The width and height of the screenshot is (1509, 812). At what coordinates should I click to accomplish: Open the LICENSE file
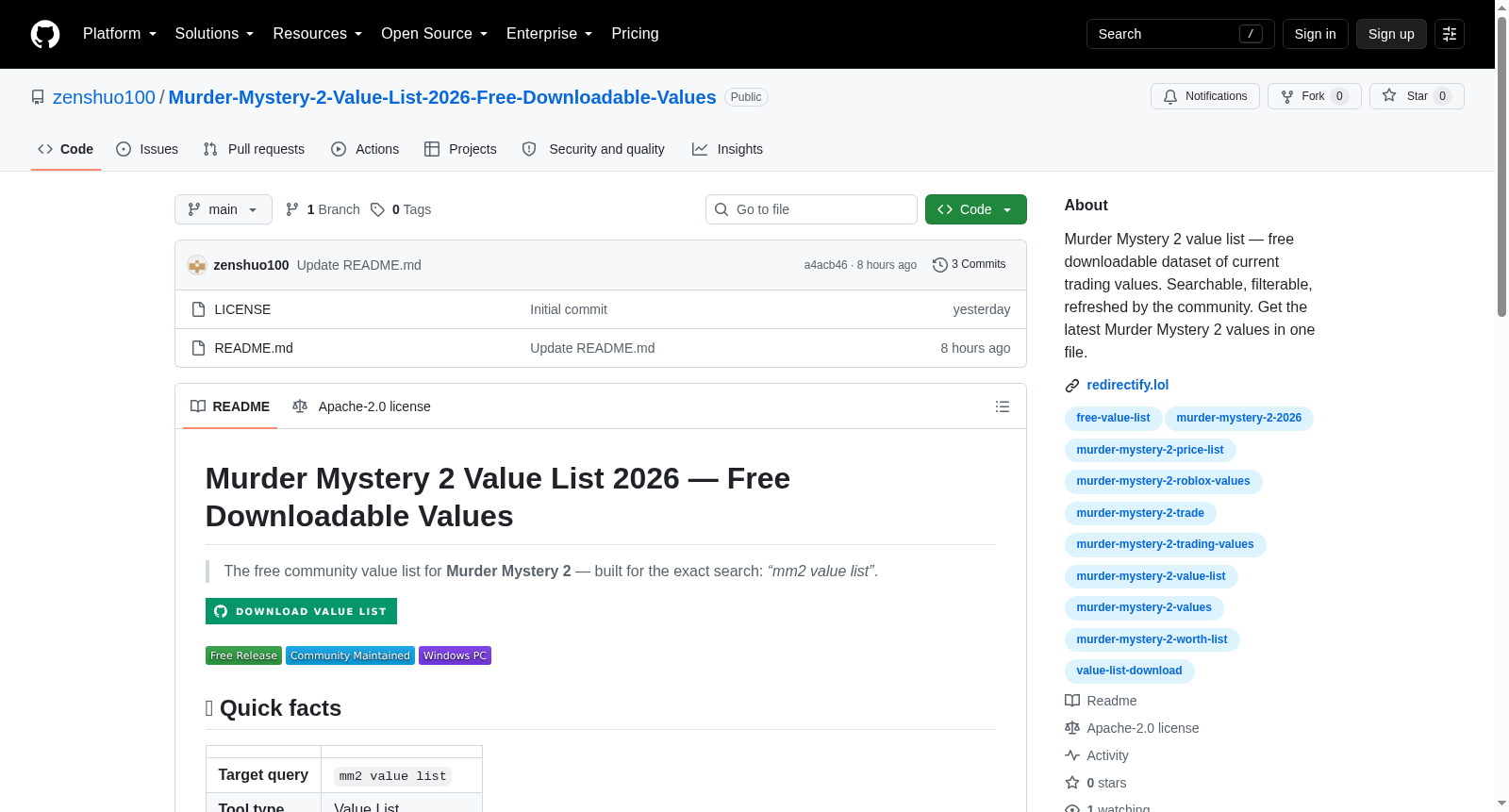(242, 309)
